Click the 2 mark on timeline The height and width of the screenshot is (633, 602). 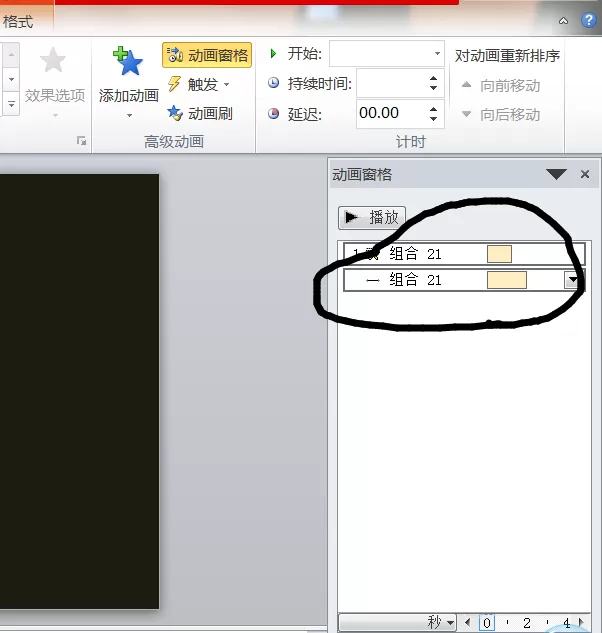pos(526,623)
